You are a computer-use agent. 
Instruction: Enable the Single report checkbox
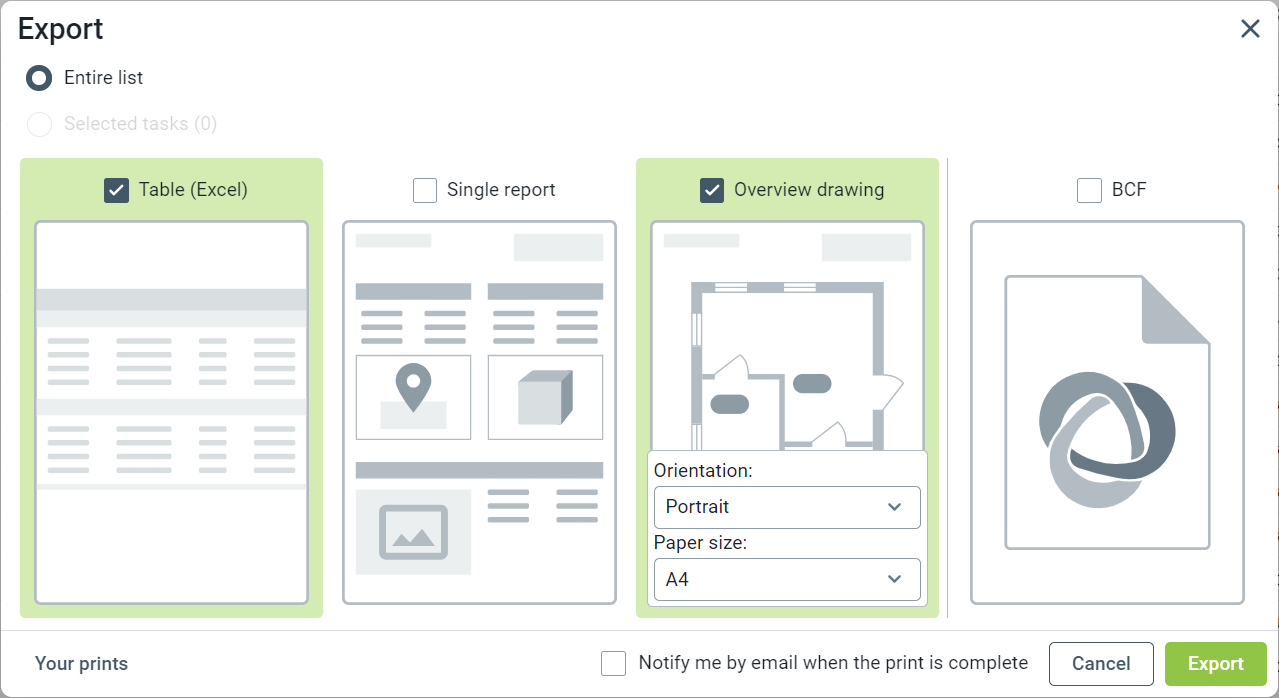coord(425,190)
